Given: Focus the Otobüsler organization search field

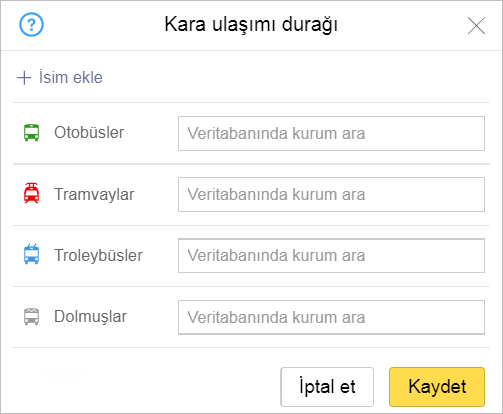Looking at the screenshot, I should [331, 133].
